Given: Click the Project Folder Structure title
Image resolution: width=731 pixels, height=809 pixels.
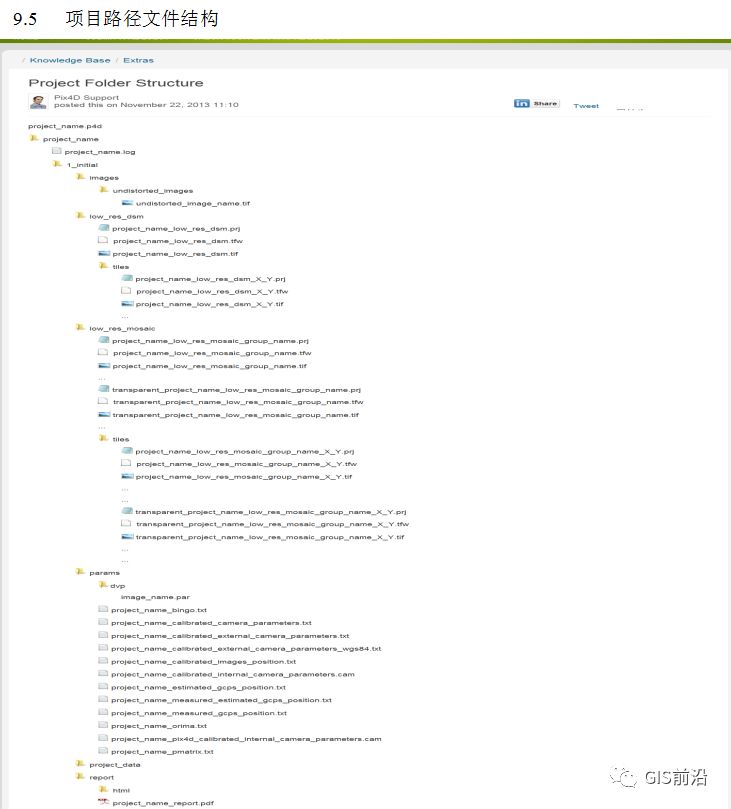Looking at the screenshot, I should 116,83.
